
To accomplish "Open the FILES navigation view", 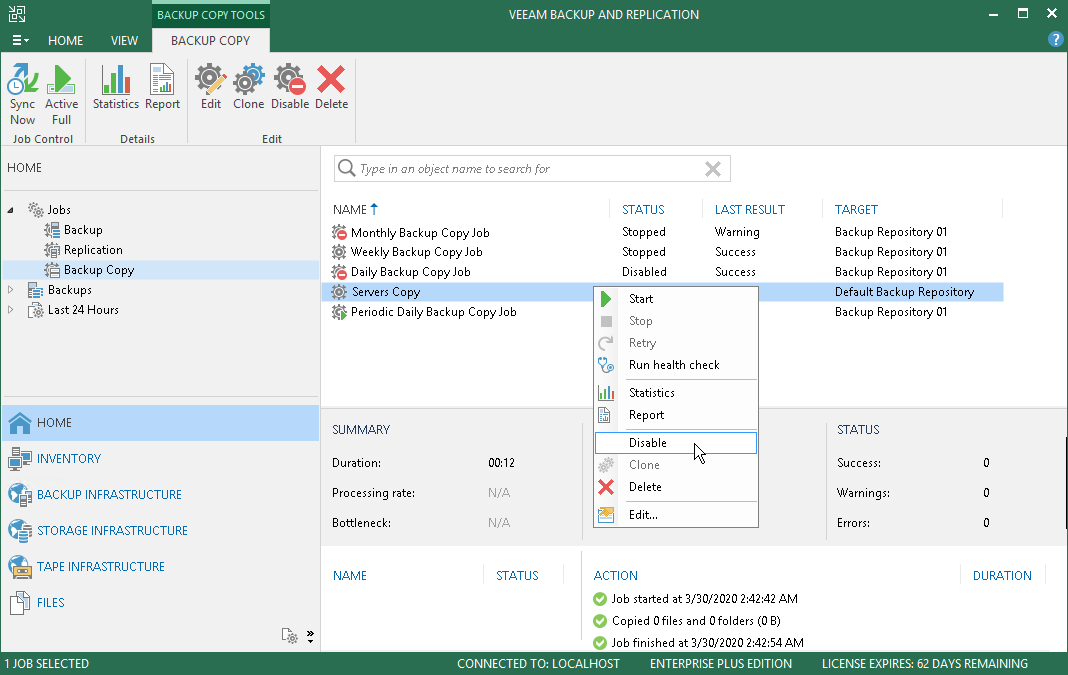I will (161, 603).
